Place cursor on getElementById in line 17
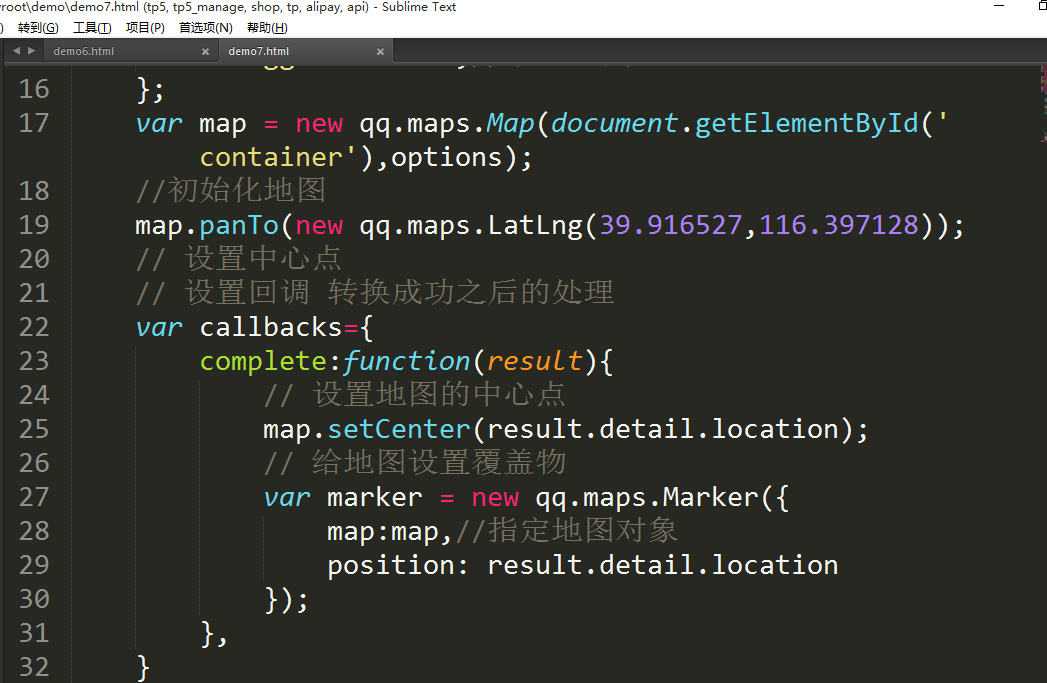The image size is (1047, 683). (x=807, y=123)
